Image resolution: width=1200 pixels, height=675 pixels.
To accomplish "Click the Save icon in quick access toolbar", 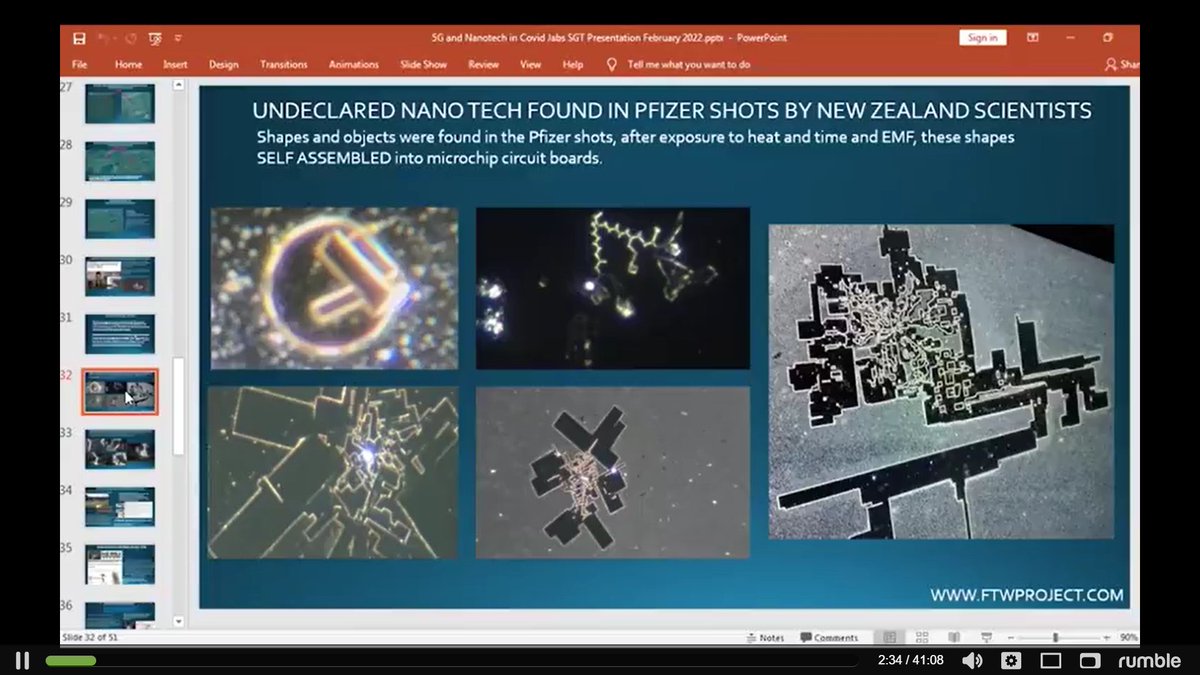I will (x=80, y=36).
